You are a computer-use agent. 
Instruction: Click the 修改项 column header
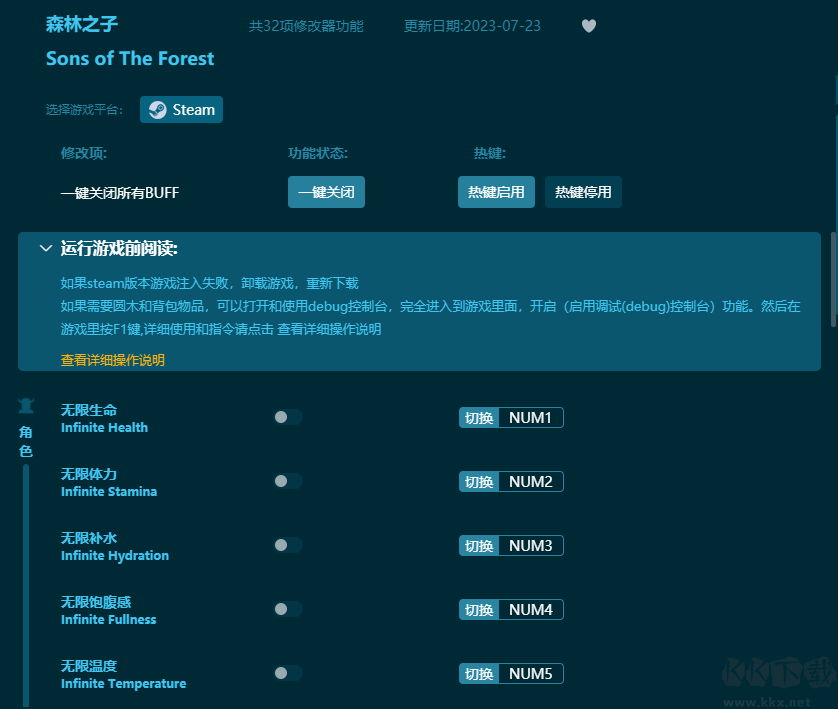click(84, 153)
